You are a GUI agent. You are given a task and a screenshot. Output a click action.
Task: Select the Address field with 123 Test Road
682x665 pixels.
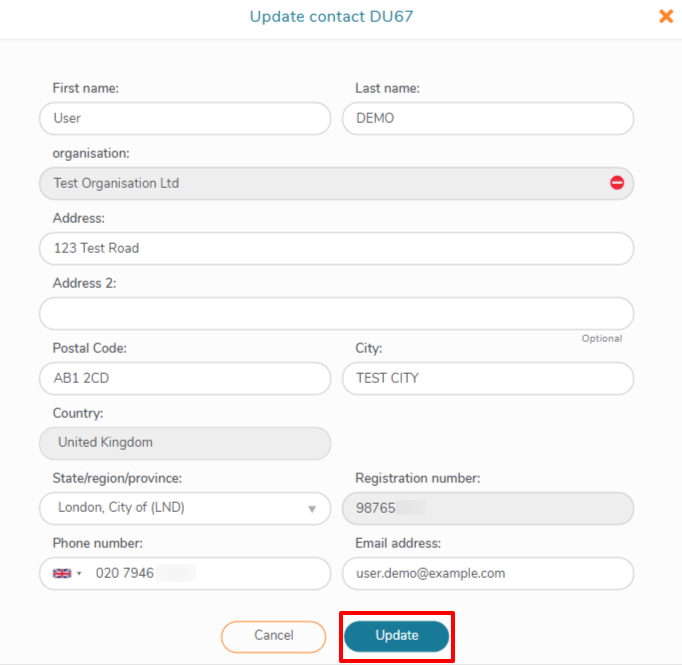pyautogui.click(x=336, y=248)
